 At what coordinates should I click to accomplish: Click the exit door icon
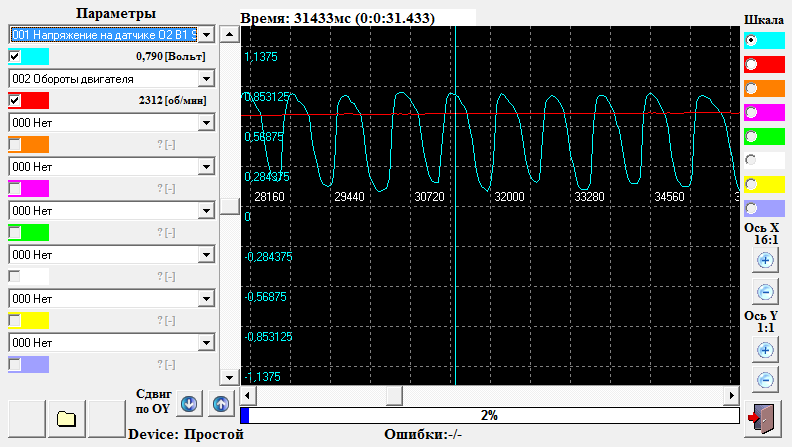point(762,419)
